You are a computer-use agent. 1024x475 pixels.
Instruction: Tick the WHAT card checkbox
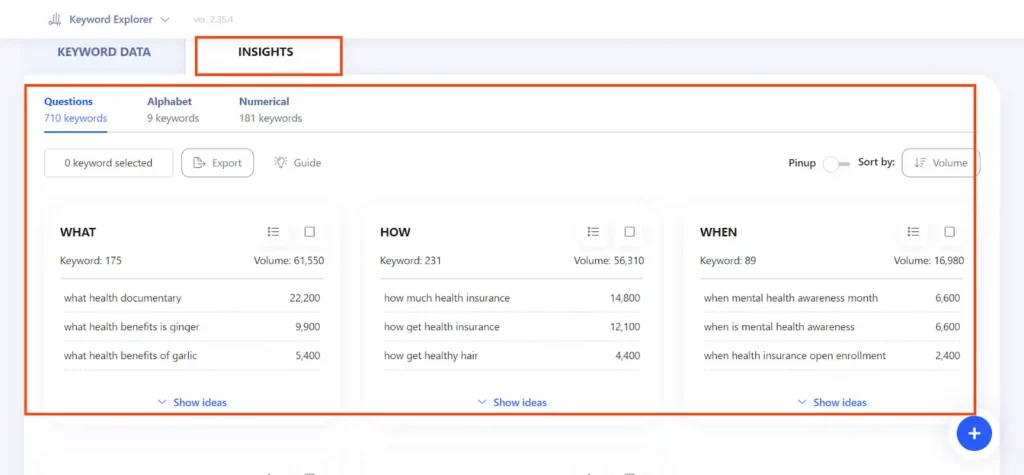[x=310, y=231]
